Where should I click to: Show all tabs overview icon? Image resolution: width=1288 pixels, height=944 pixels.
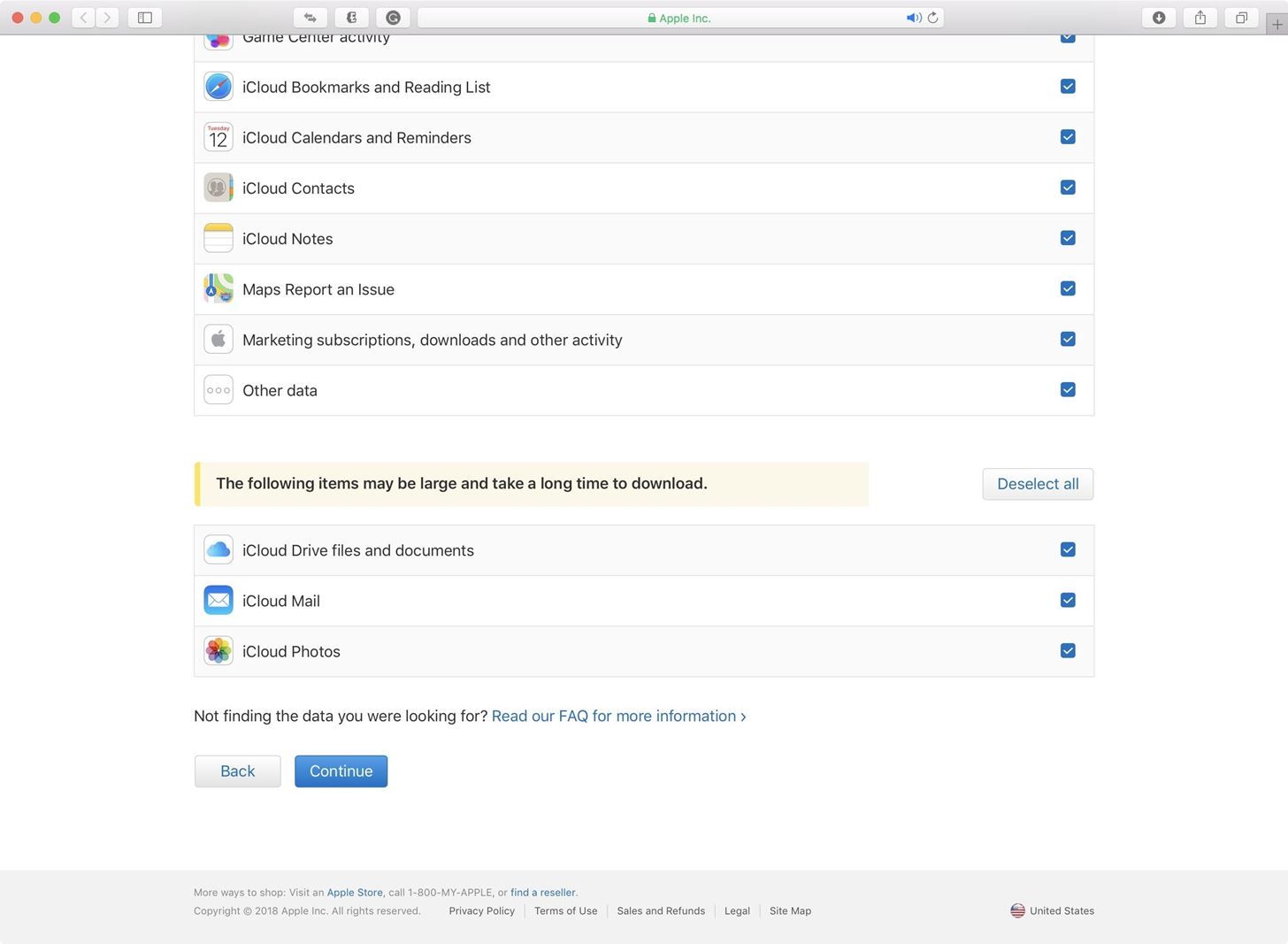click(x=1242, y=18)
